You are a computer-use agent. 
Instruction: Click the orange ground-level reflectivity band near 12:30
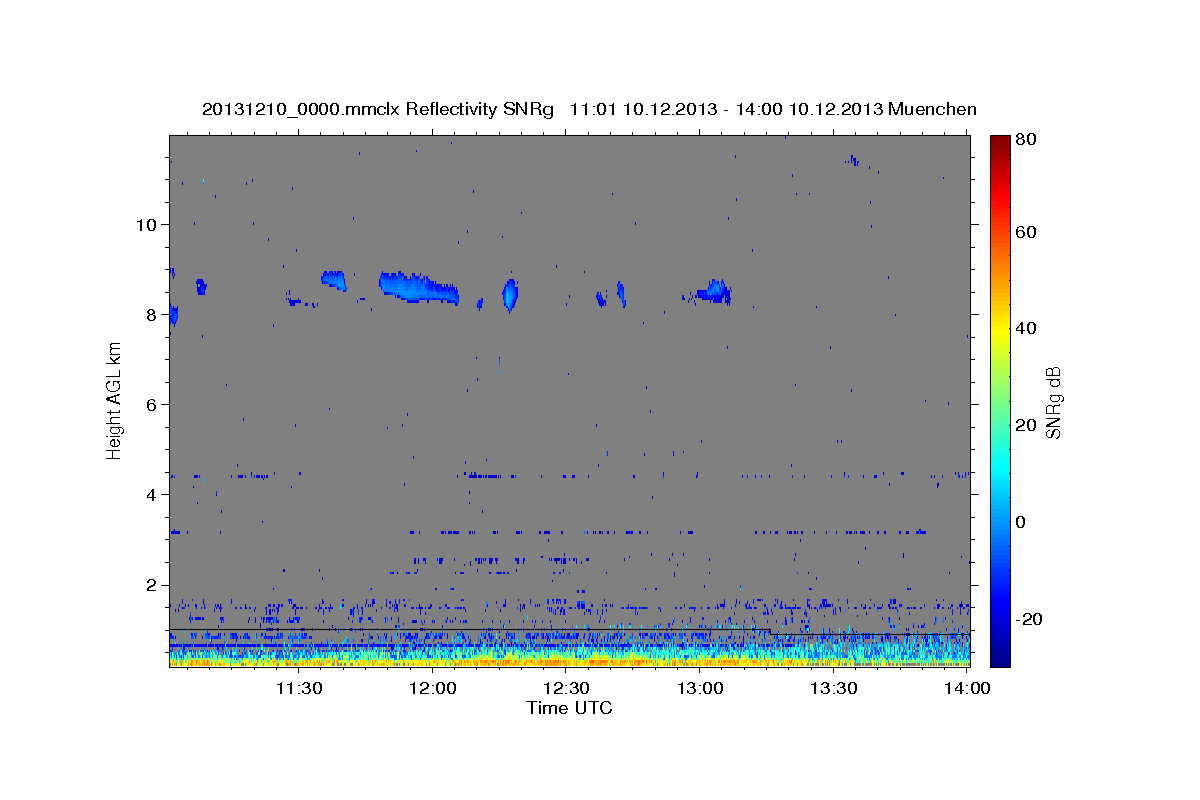569,661
